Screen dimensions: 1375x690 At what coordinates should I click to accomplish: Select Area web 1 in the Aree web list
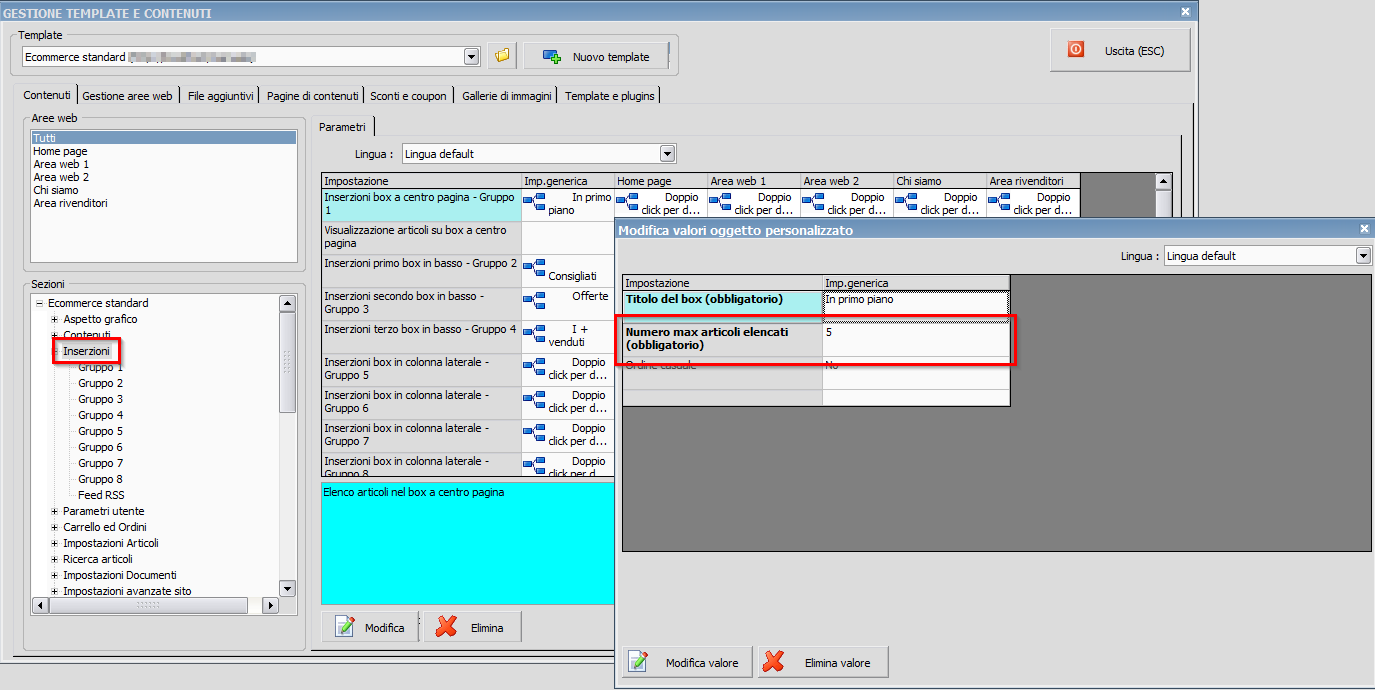(x=61, y=164)
